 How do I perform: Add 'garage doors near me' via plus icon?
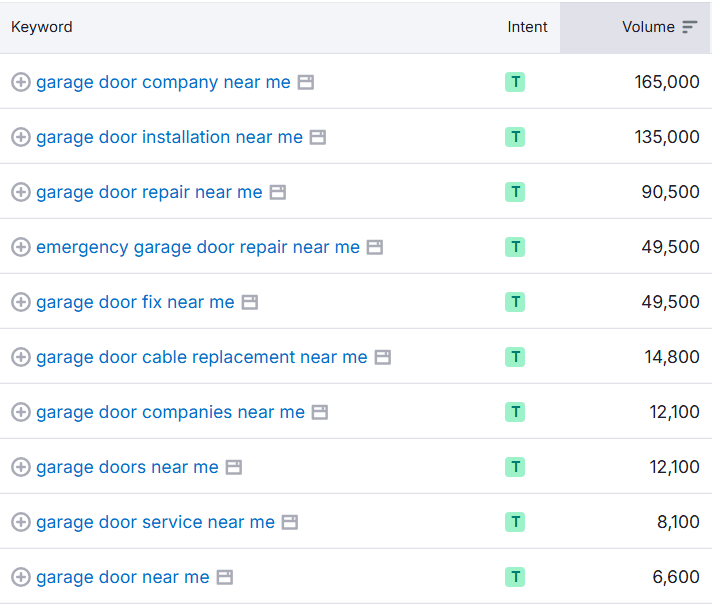coord(21,467)
